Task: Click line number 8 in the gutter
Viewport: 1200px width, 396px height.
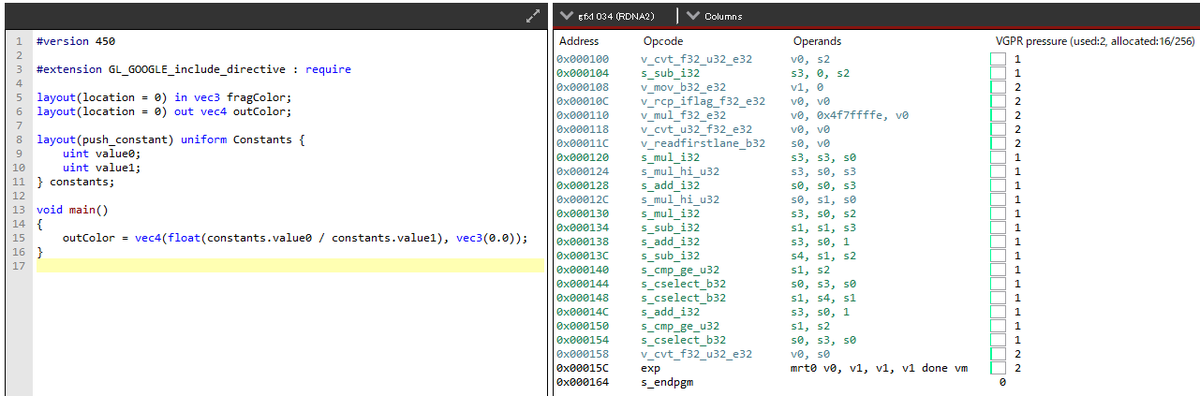Action: (x=22, y=140)
